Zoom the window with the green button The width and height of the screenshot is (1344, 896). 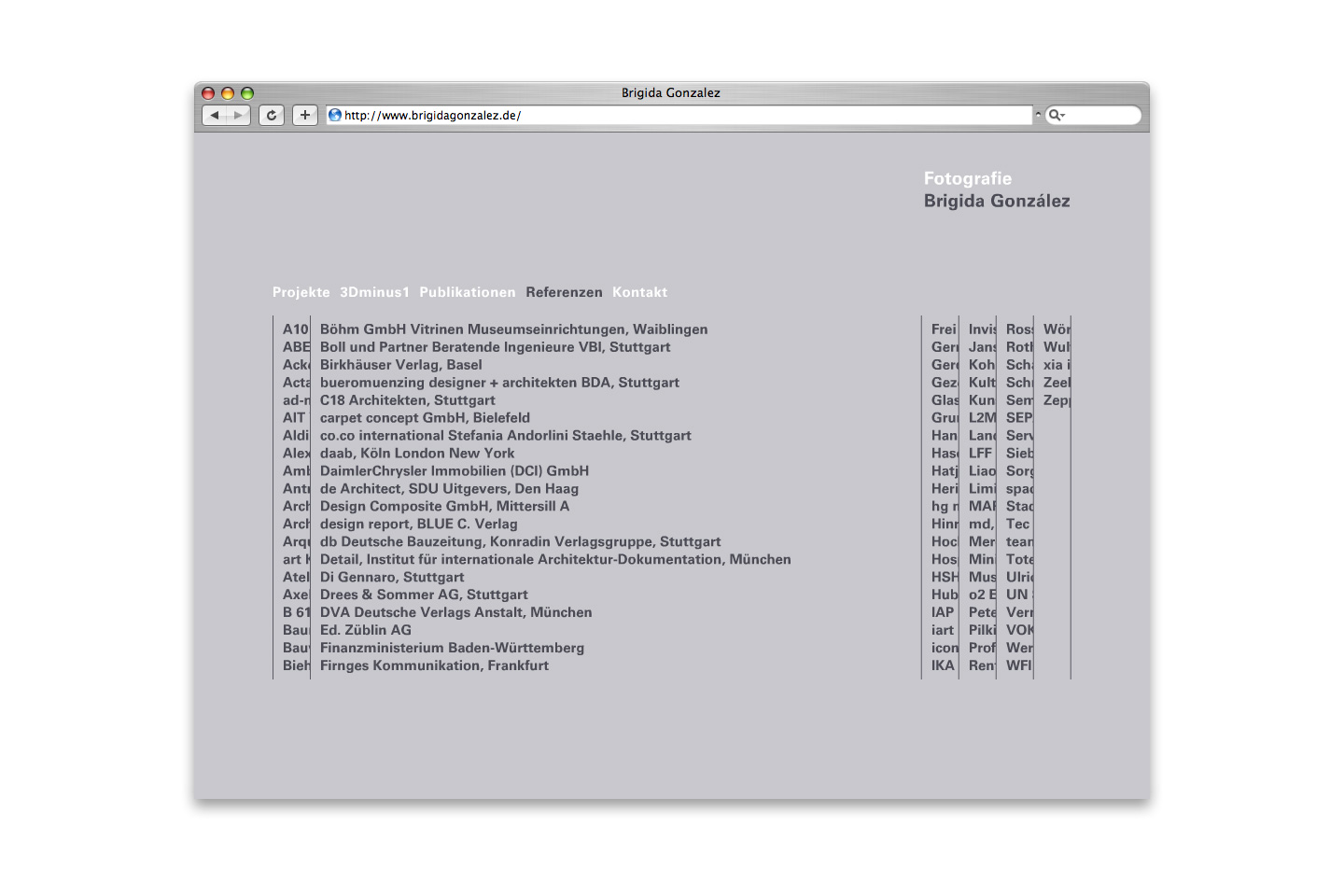pos(247,93)
